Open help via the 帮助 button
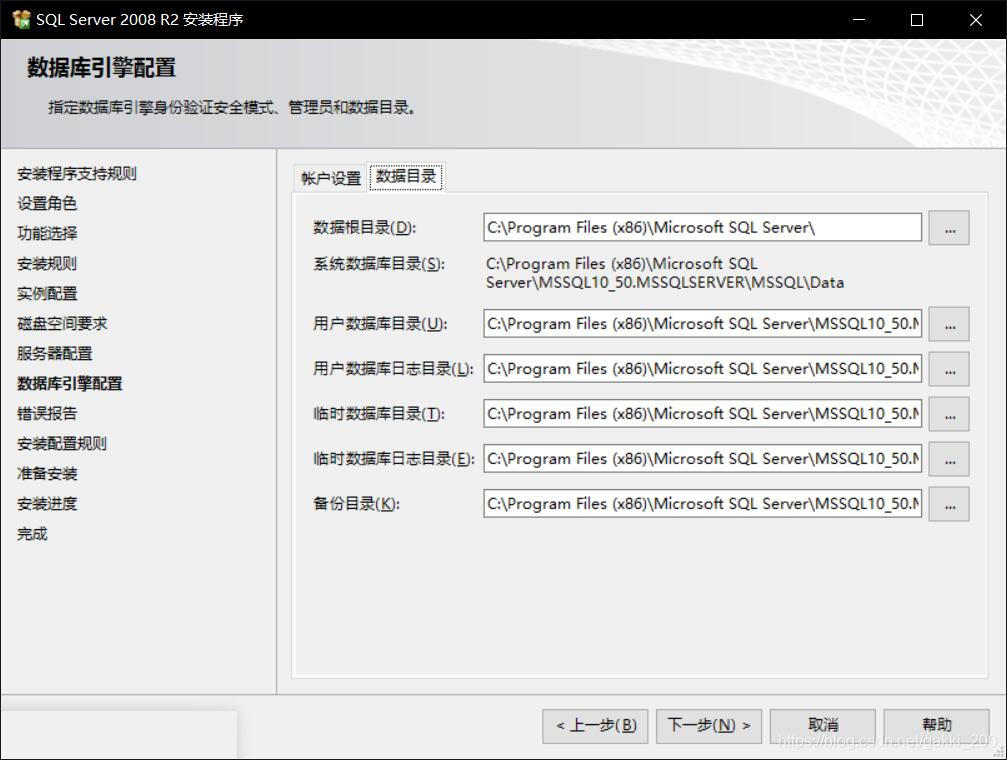This screenshot has height=760, width=1007. [x=936, y=726]
